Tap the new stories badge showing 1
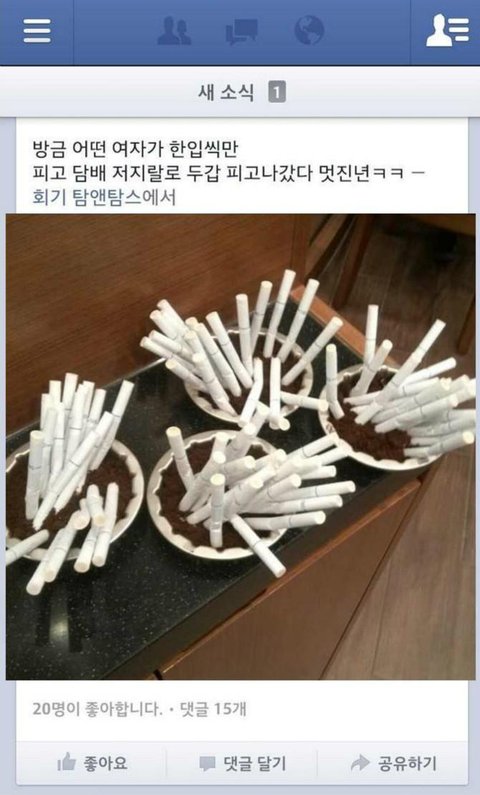The height and width of the screenshot is (795, 480). (x=277, y=92)
